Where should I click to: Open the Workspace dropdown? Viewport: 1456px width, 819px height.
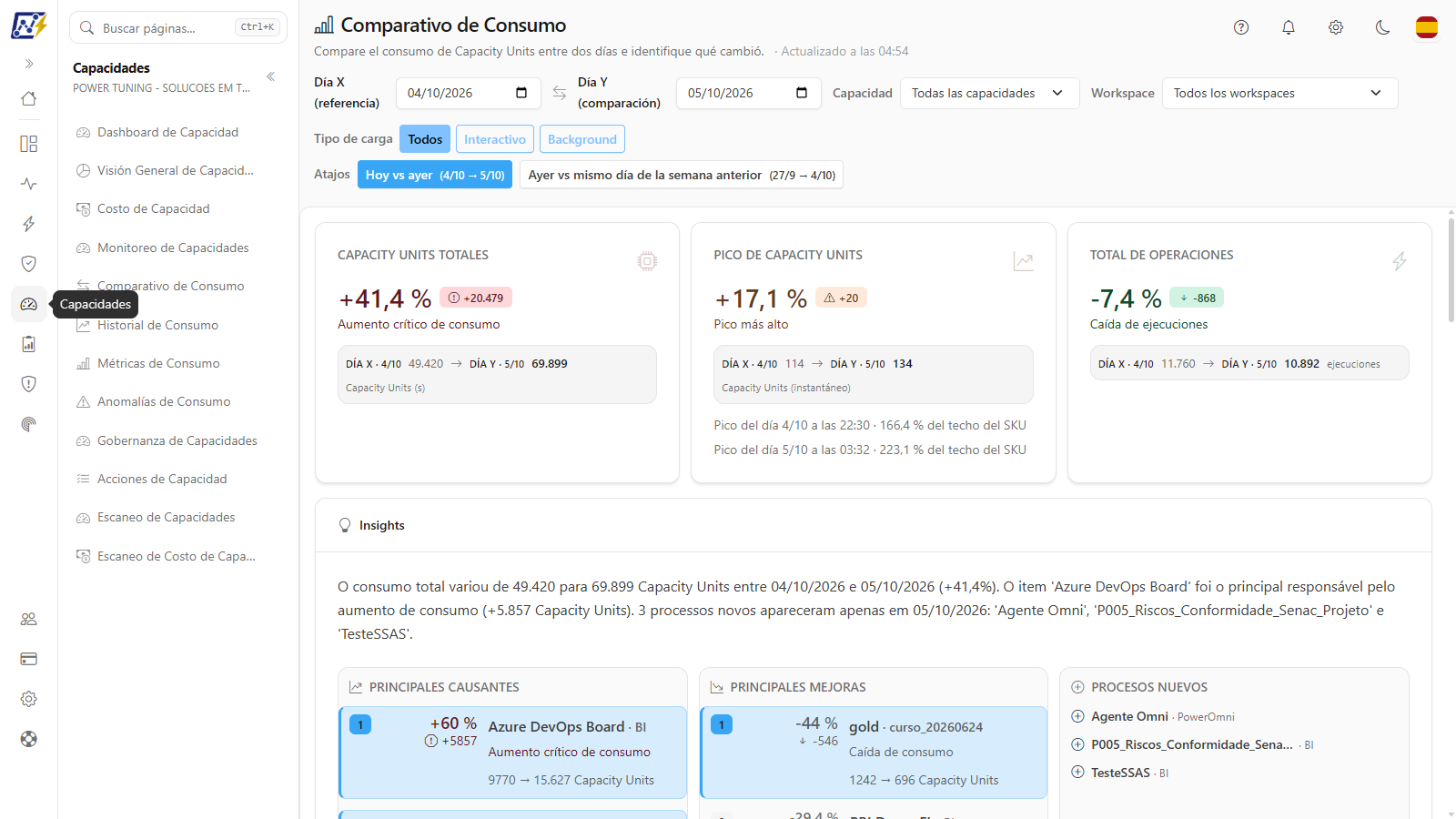pyautogui.click(x=1279, y=93)
